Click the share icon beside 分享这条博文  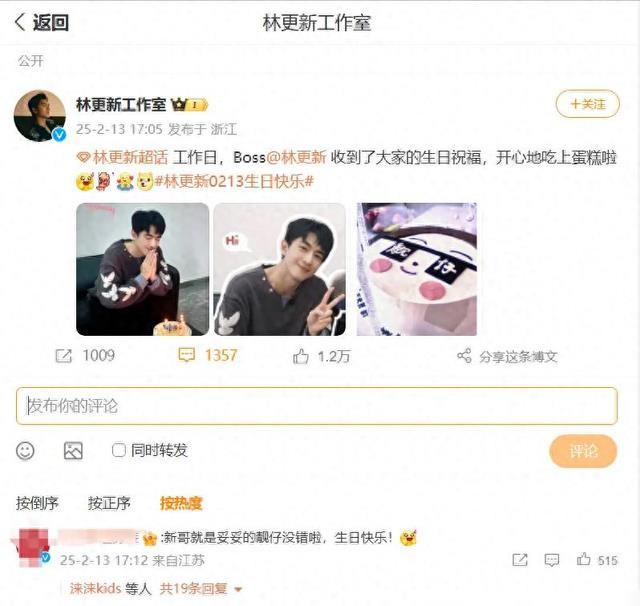(464, 356)
